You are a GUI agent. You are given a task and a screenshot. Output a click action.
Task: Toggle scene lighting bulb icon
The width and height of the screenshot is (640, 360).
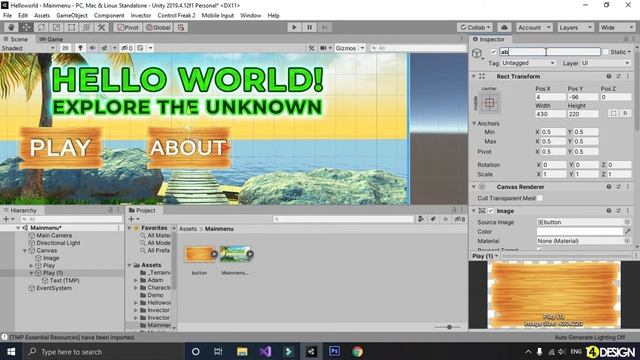click(80, 48)
